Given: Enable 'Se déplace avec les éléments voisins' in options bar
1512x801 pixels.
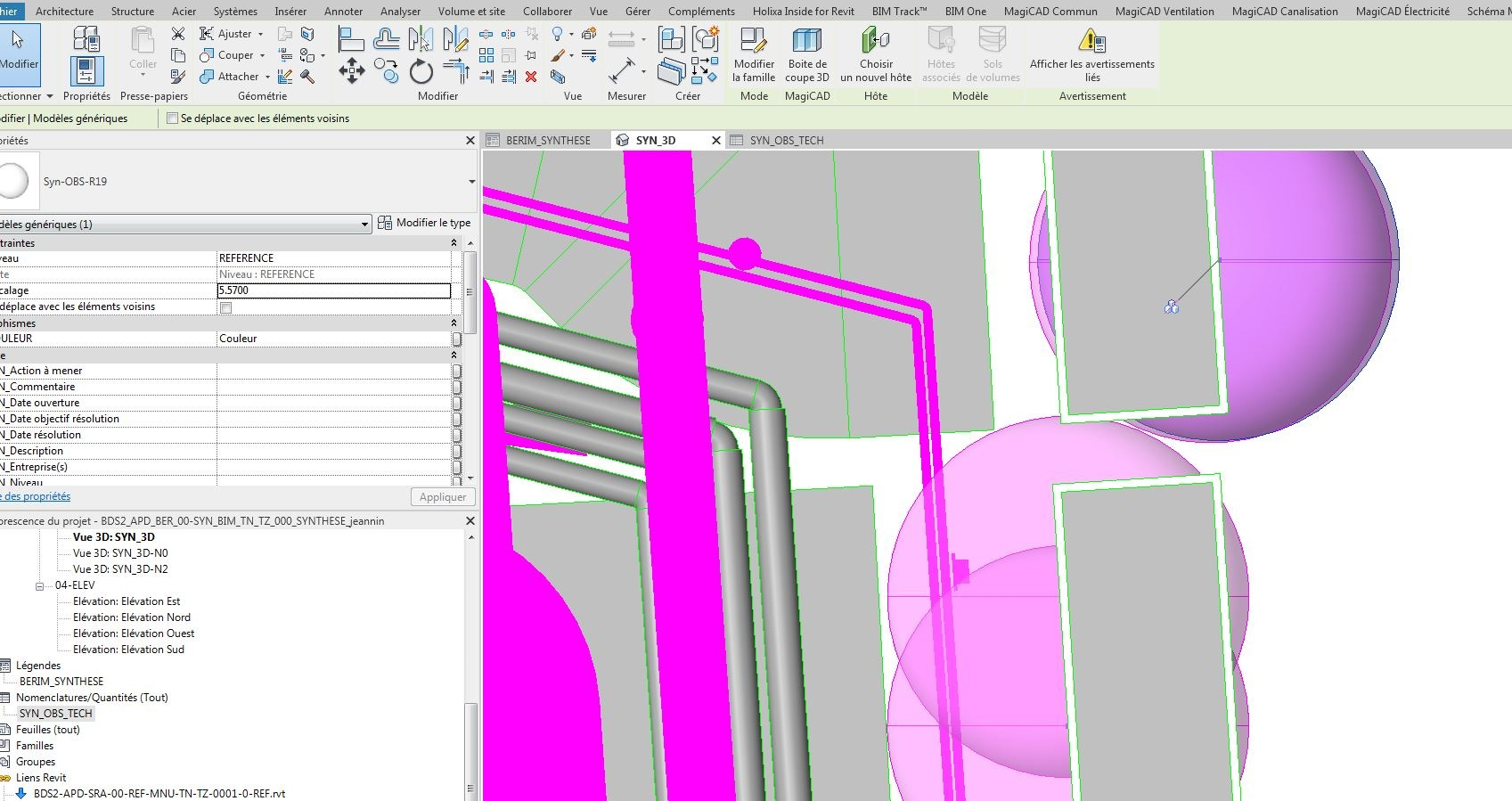Looking at the screenshot, I should pyautogui.click(x=173, y=119).
